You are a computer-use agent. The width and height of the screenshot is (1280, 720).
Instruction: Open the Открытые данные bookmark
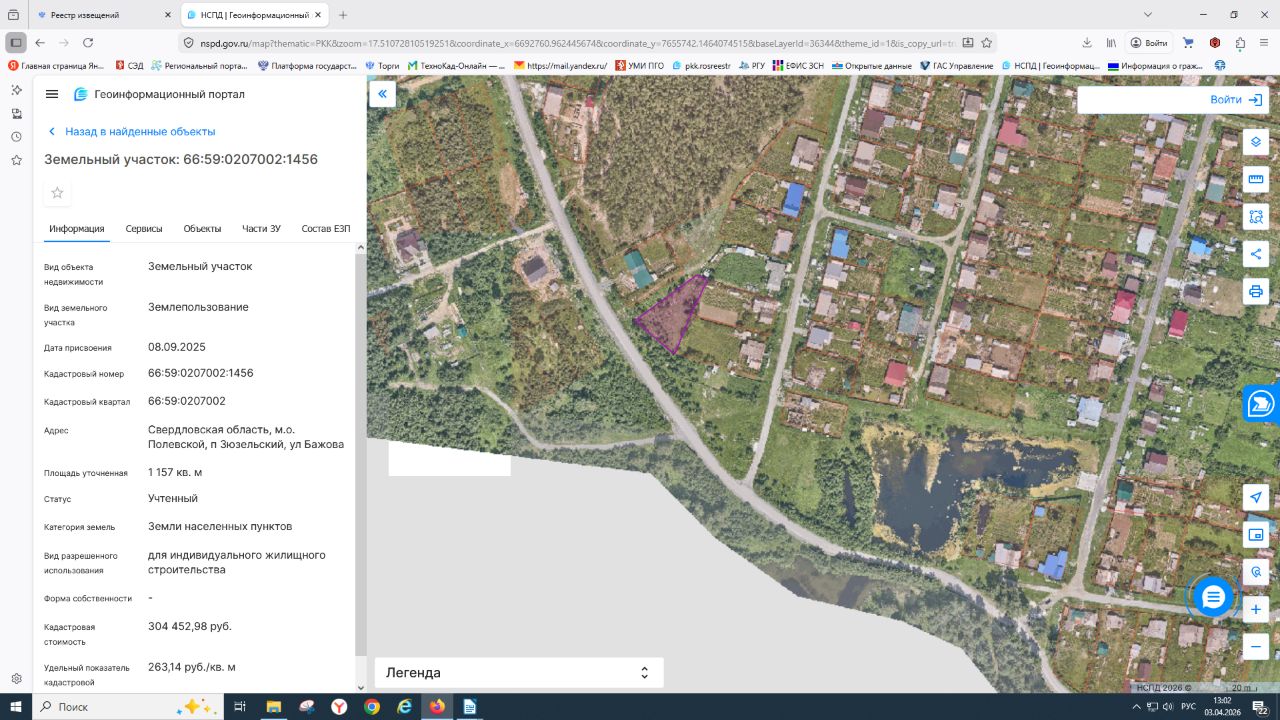pos(872,66)
